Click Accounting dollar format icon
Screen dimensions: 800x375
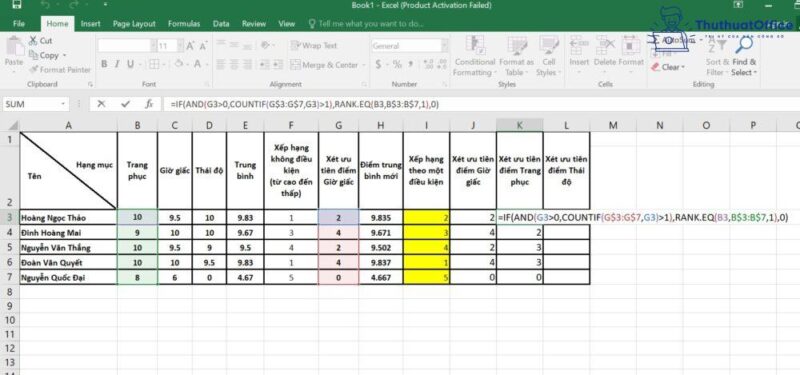(379, 65)
